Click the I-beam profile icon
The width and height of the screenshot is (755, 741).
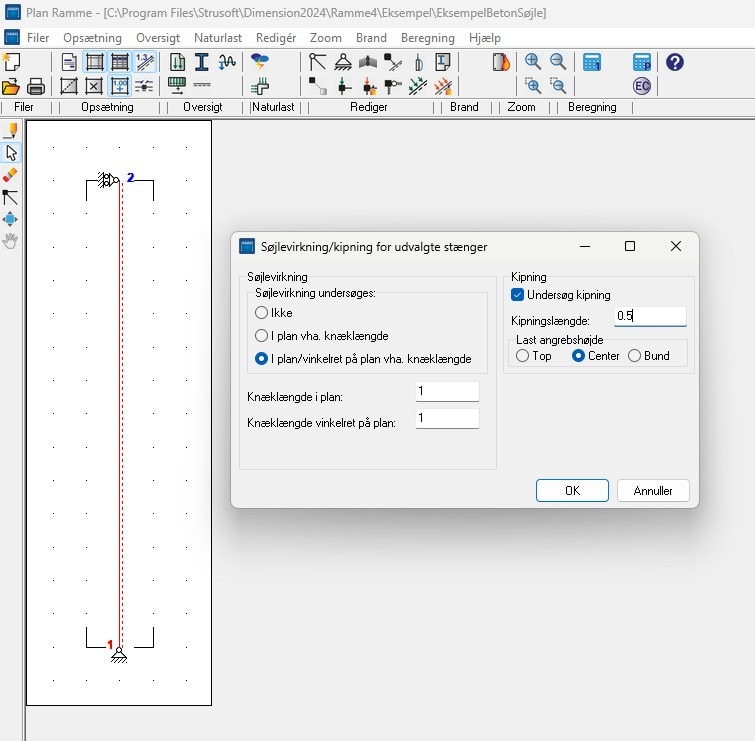click(x=201, y=62)
